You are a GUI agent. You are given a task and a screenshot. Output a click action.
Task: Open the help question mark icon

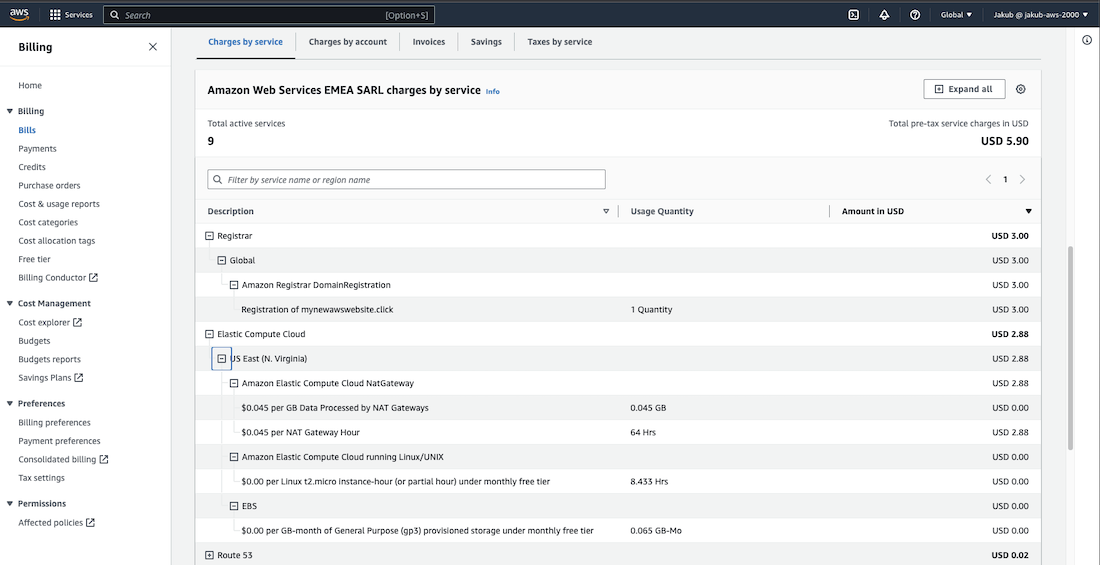[915, 15]
